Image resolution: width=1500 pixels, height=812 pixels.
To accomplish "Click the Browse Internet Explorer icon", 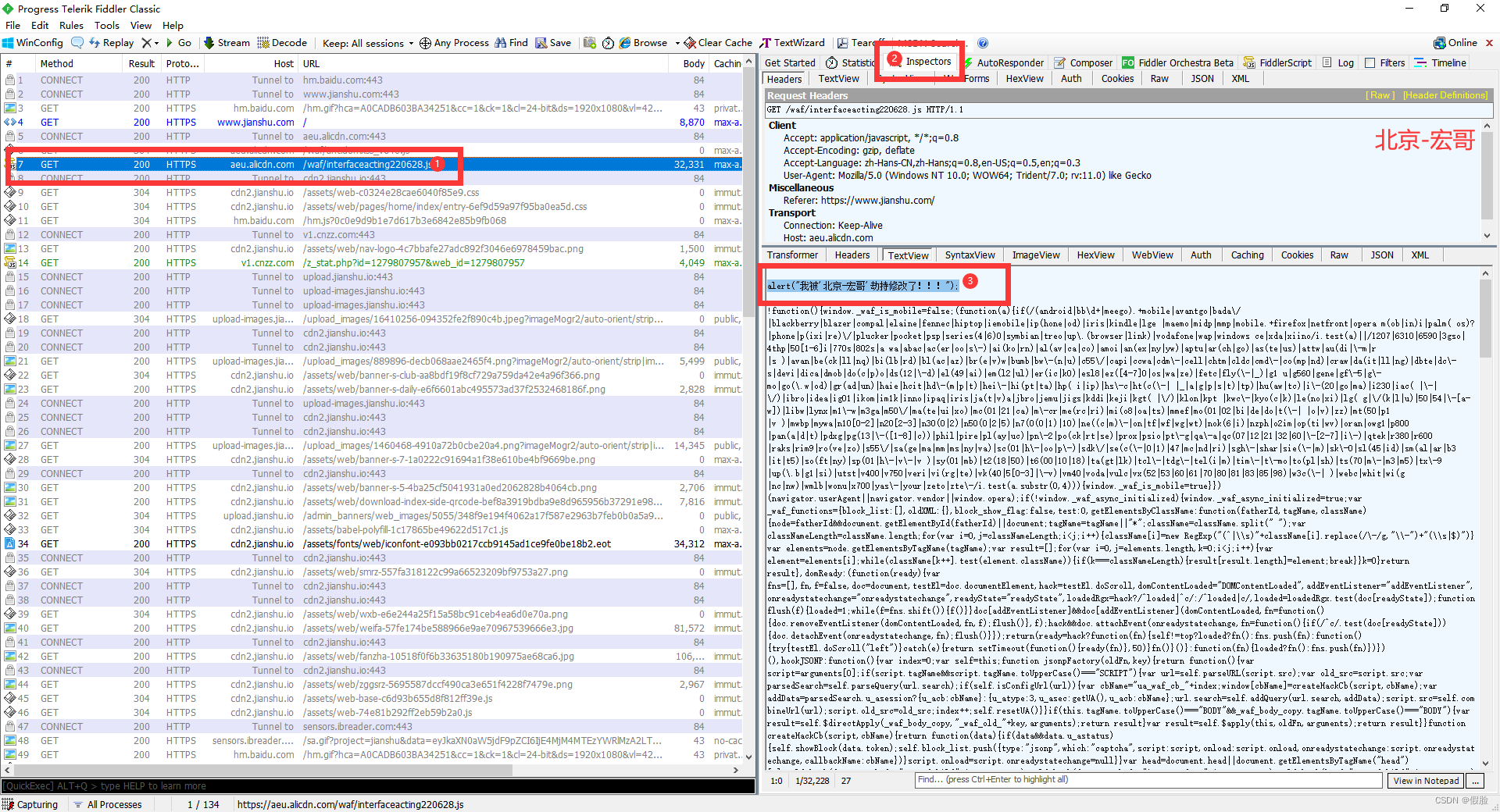I will [625, 43].
